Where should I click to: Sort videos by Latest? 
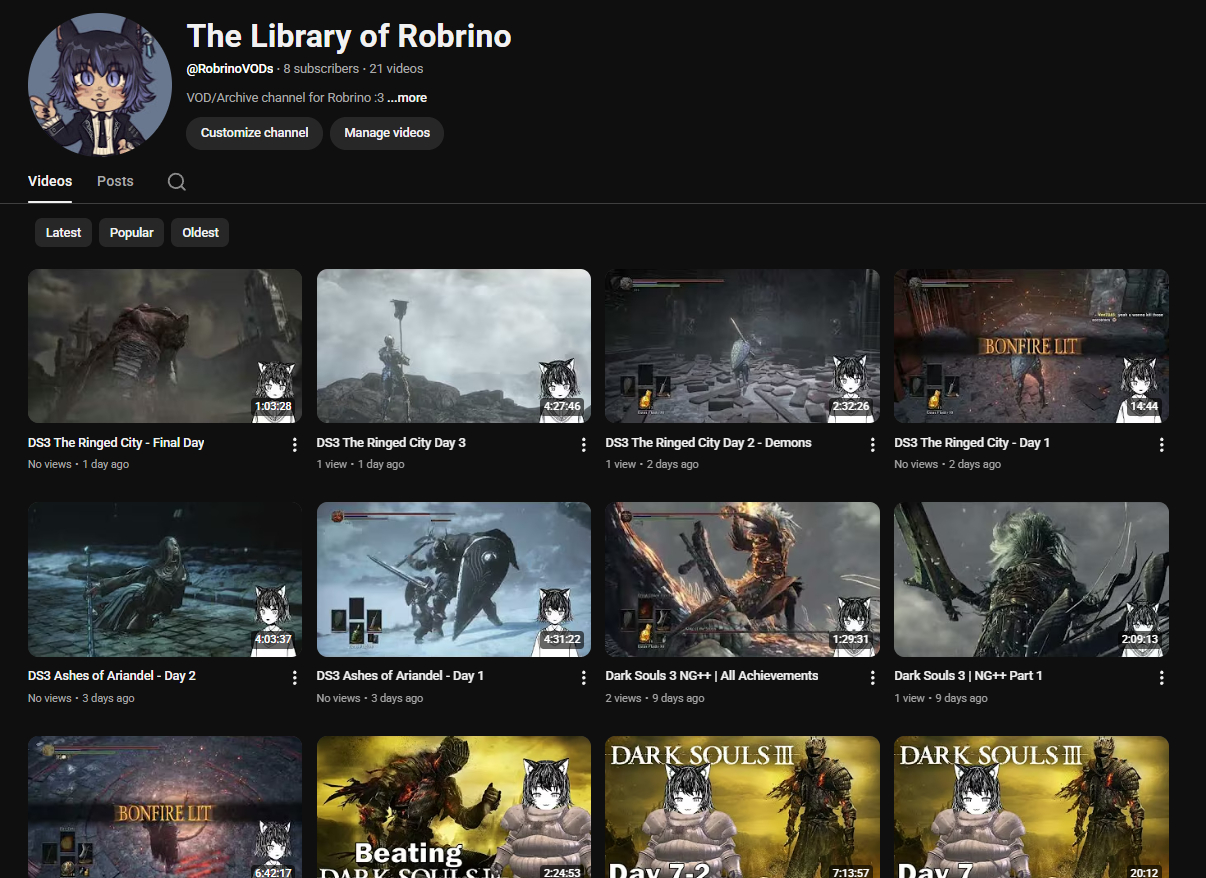pyautogui.click(x=63, y=233)
